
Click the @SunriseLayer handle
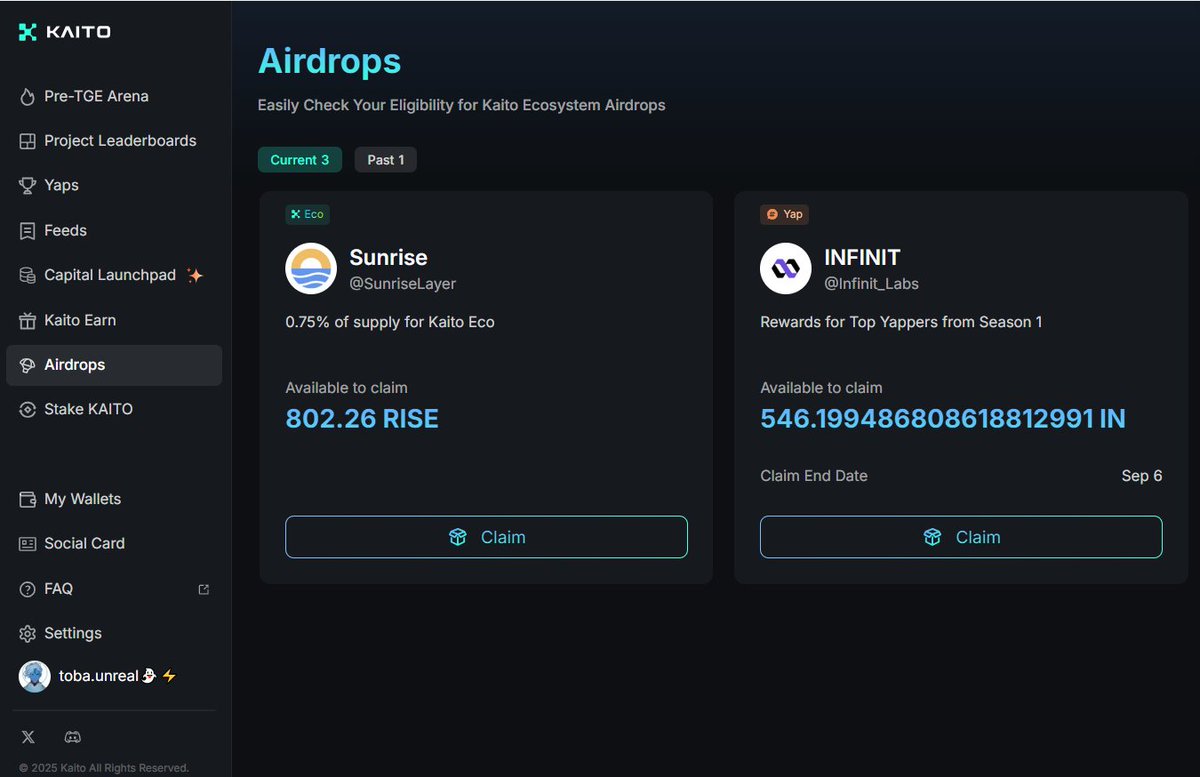[x=402, y=284]
